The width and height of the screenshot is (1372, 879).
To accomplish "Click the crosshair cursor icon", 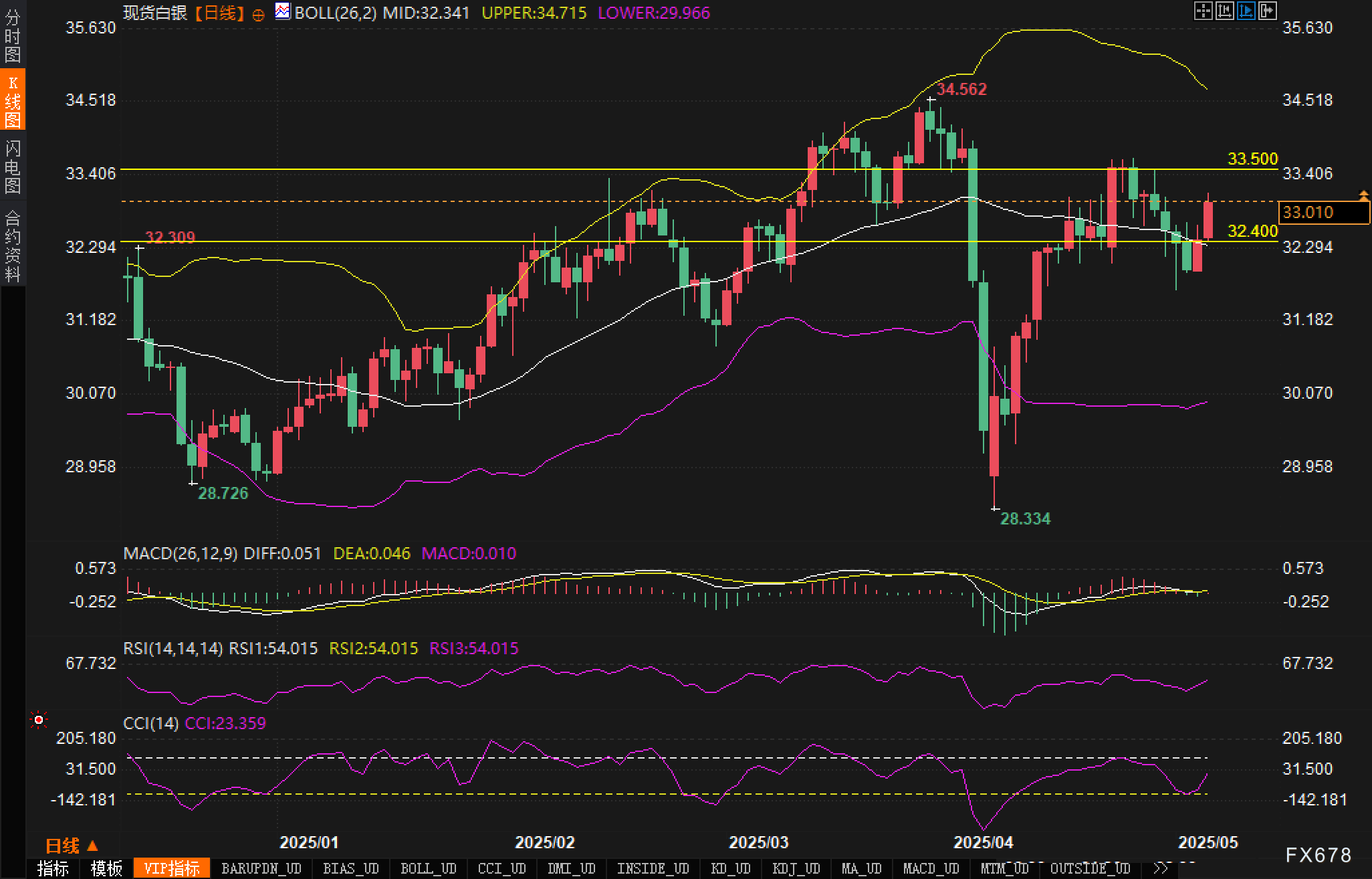I will click(1203, 11).
